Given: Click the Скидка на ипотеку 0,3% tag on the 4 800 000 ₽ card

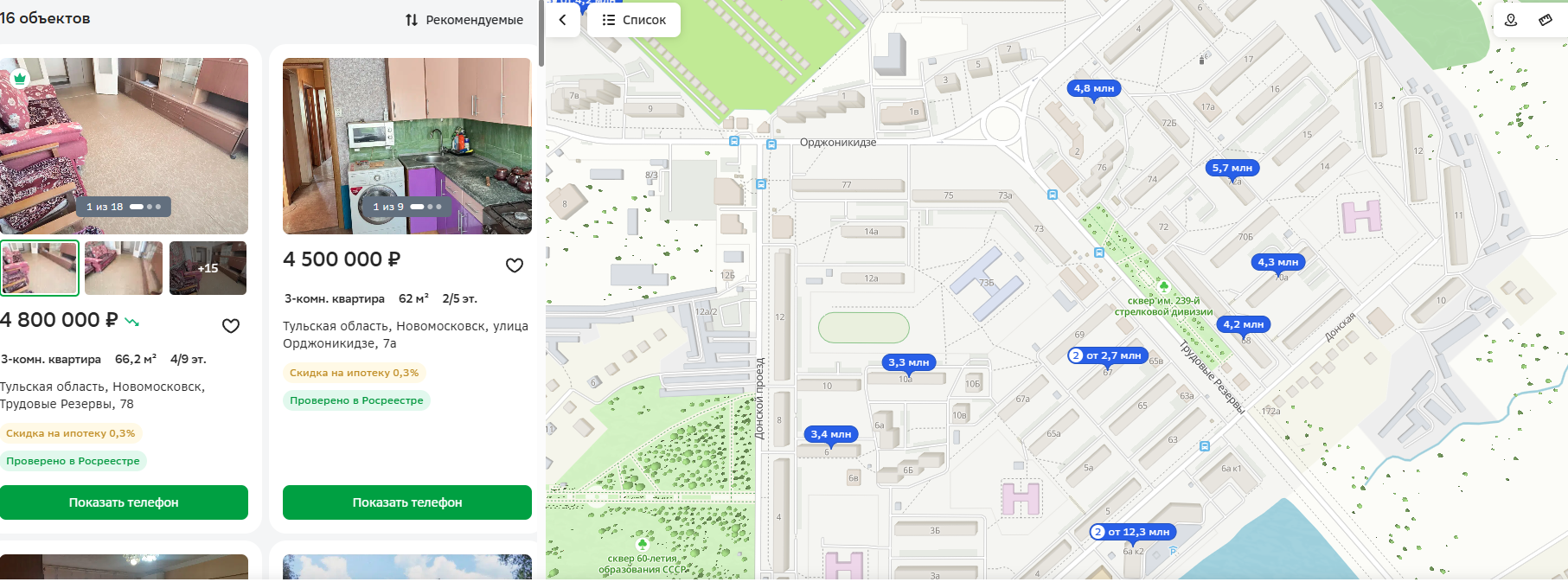Looking at the screenshot, I should point(71,433).
